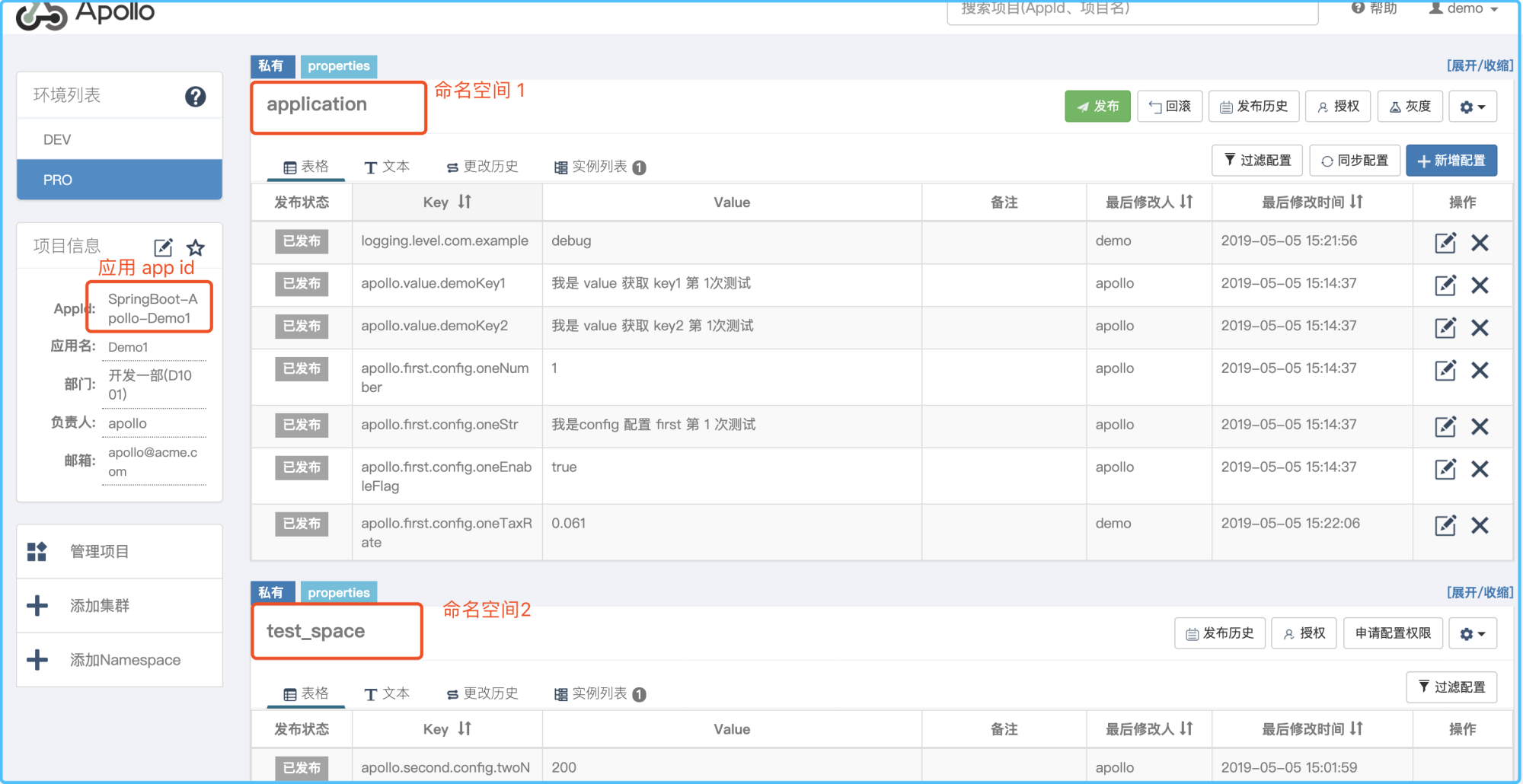
Task: Open the demo user account dropdown
Action: pyautogui.click(x=1461, y=9)
